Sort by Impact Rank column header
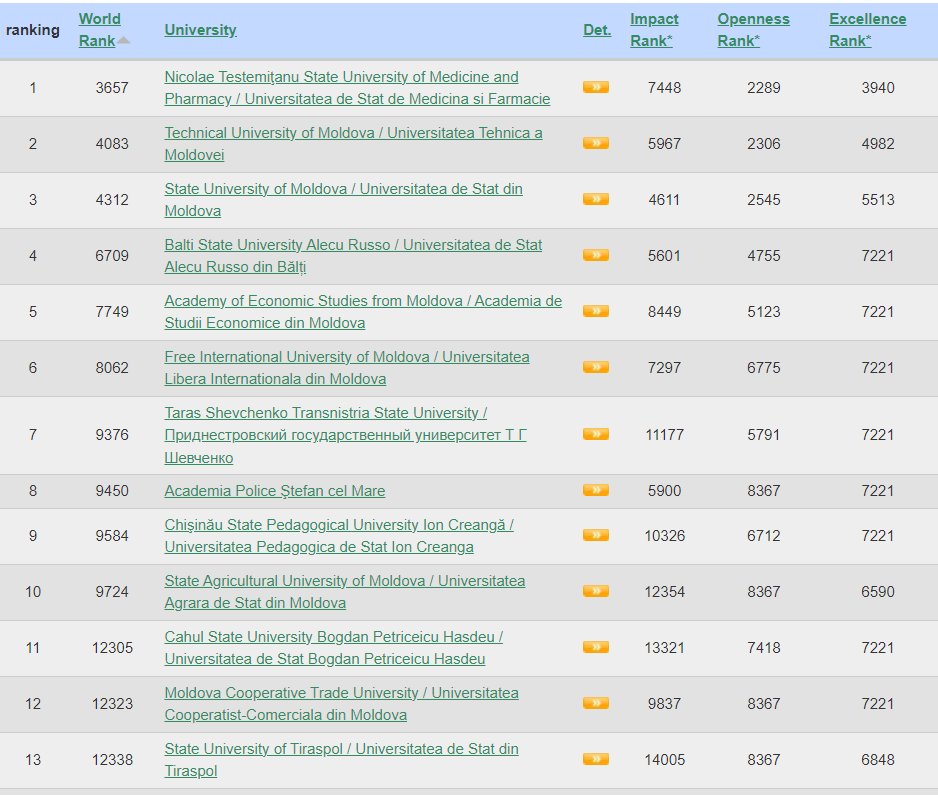 click(x=654, y=30)
